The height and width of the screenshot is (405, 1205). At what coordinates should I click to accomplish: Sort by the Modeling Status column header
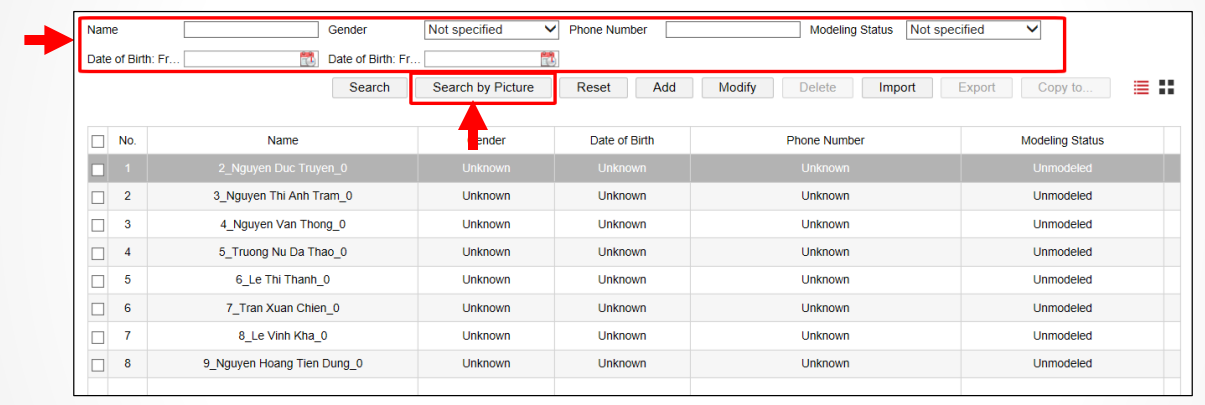tap(1062, 141)
